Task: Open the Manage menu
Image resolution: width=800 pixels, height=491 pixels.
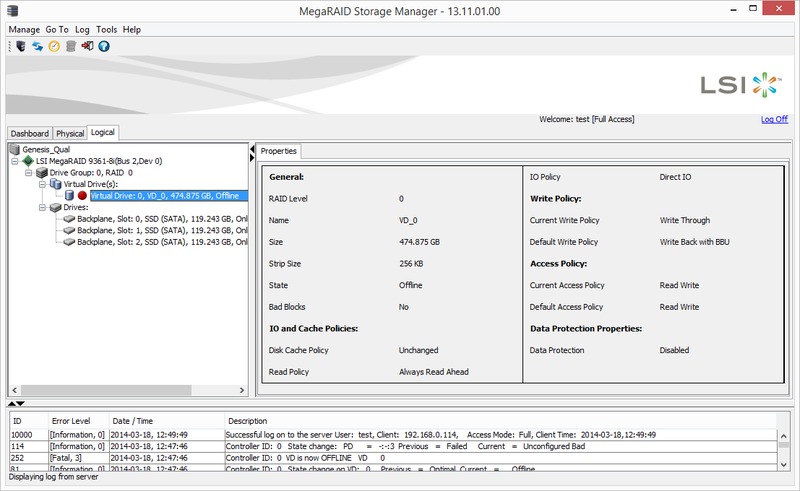Action: (x=24, y=30)
